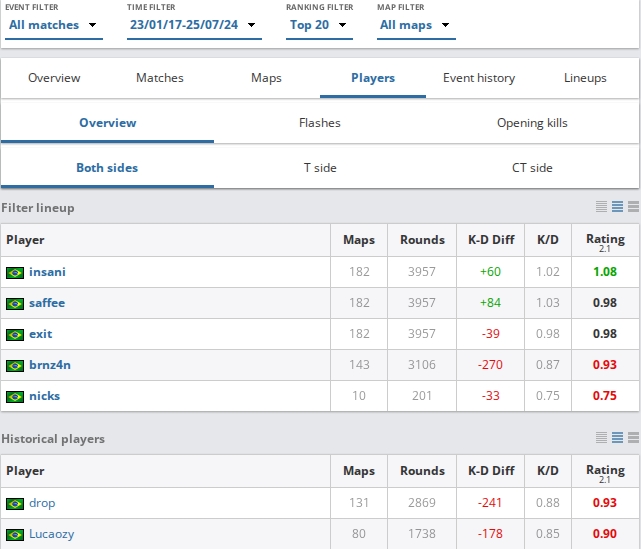
Task: Open the Event Filter 'All matches' dropdown
Action: (x=54, y=25)
